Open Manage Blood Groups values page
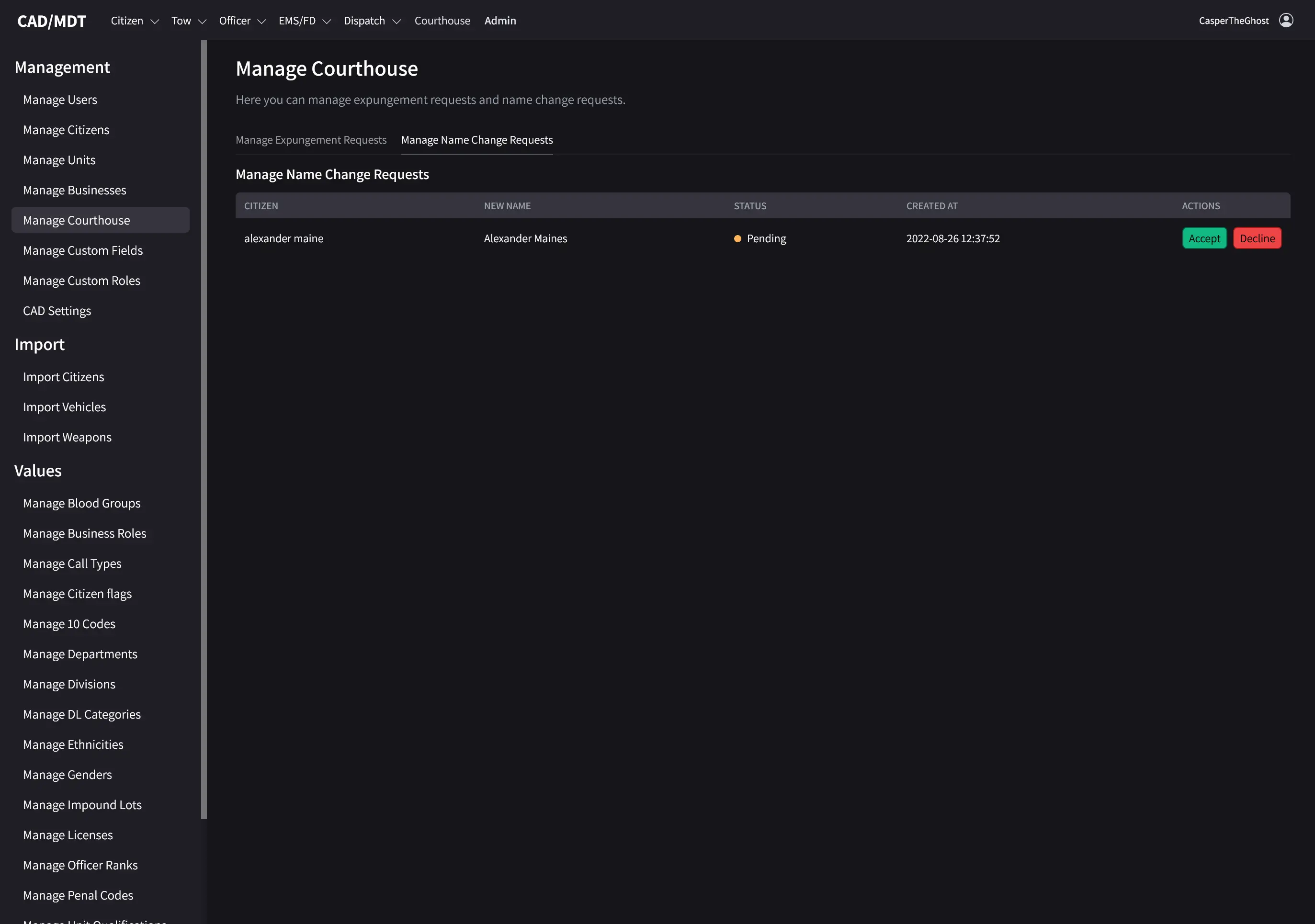The image size is (1315, 924). click(81, 503)
